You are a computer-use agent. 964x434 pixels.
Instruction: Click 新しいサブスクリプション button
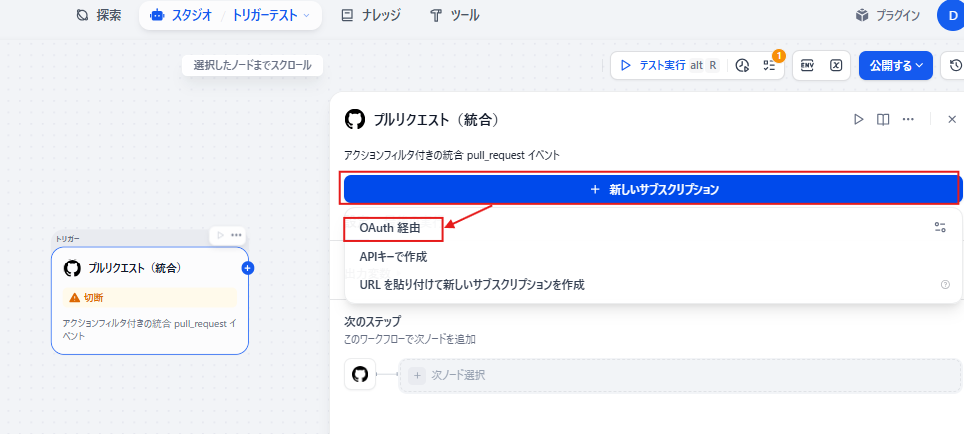click(x=651, y=189)
